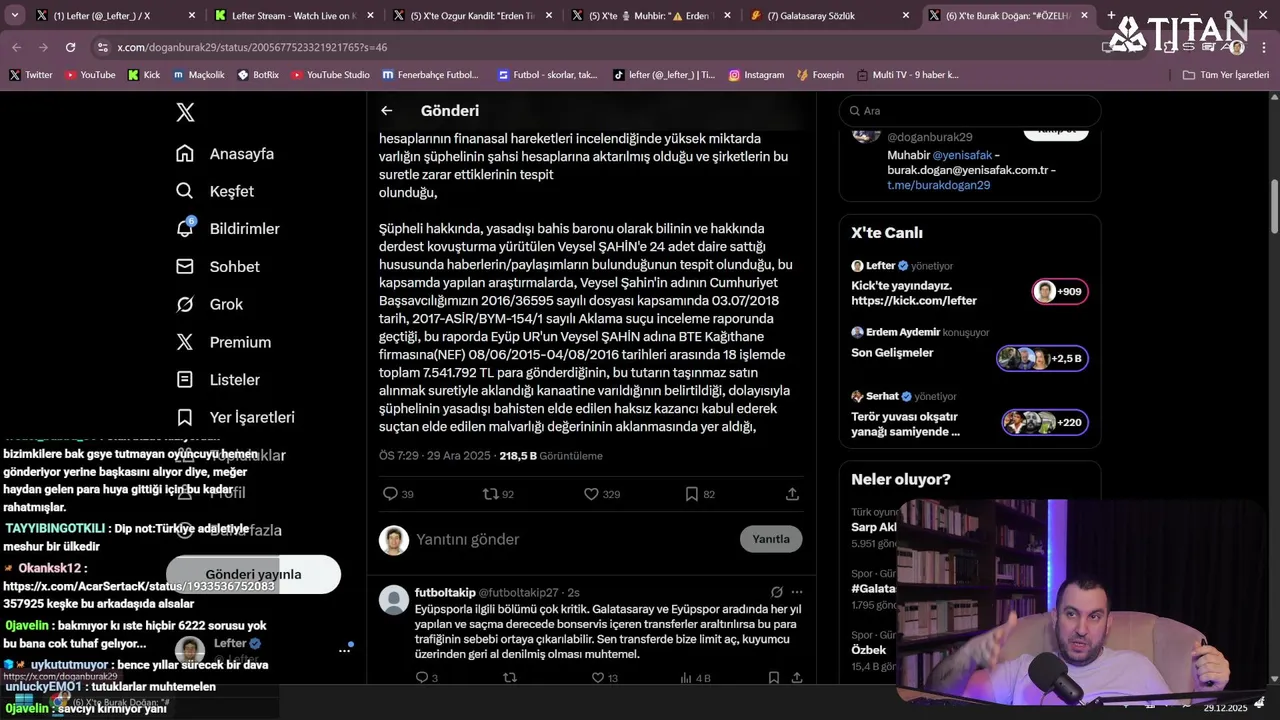Click the page vertical scrollbar

[x=1274, y=205]
